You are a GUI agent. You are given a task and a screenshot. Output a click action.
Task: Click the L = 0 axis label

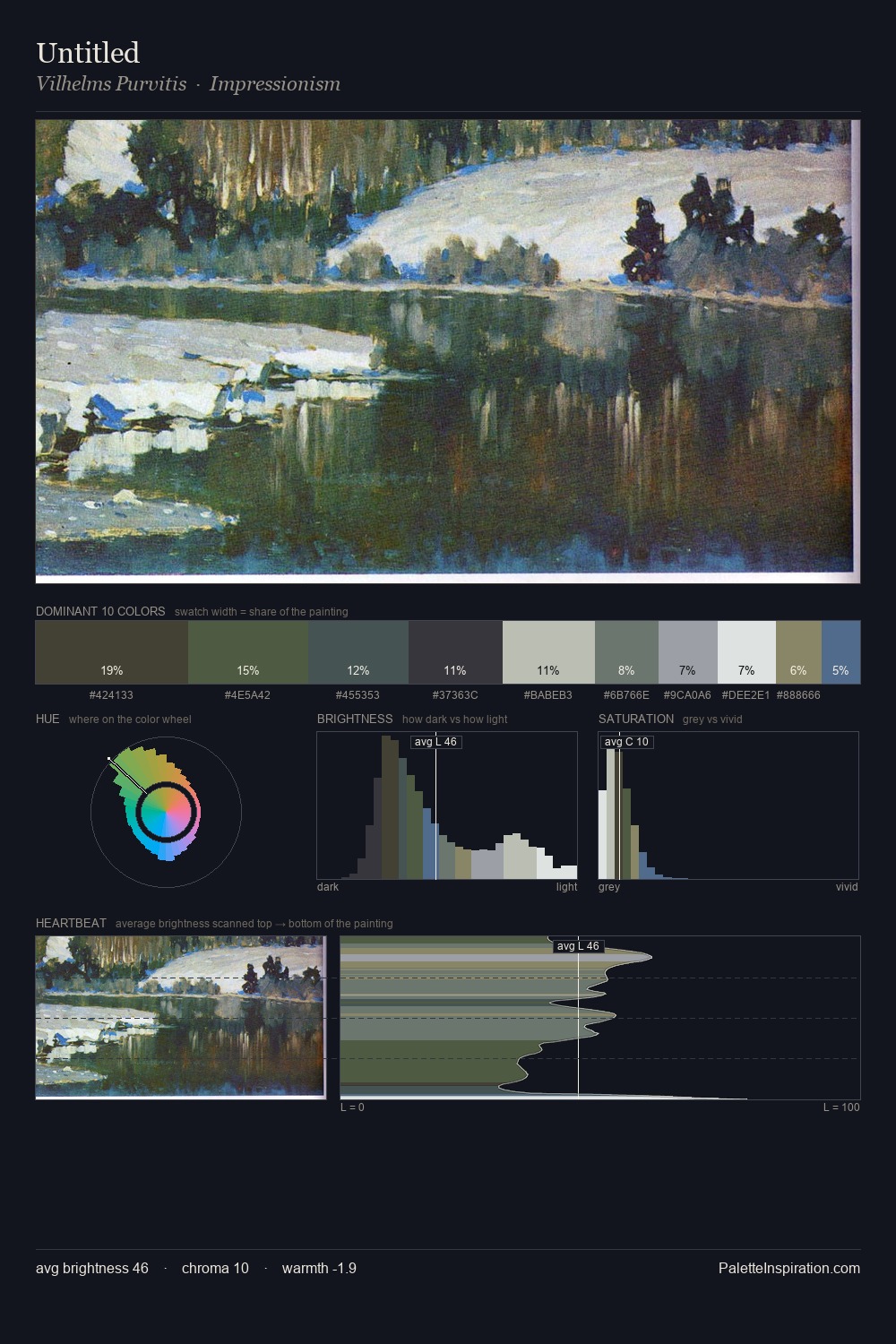coord(352,1107)
